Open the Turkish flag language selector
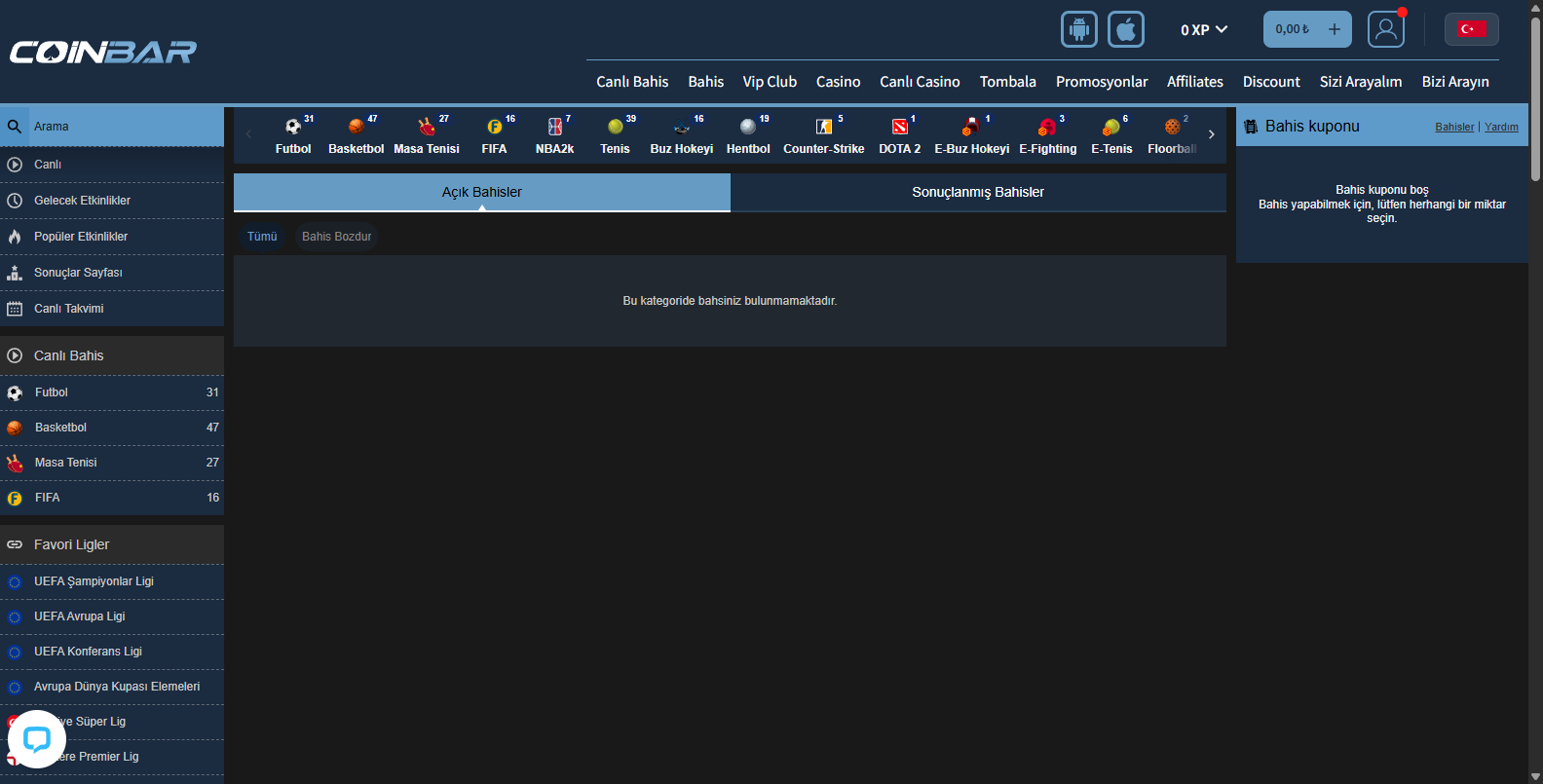This screenshot has width=1543, height=784. point(1471,29)
